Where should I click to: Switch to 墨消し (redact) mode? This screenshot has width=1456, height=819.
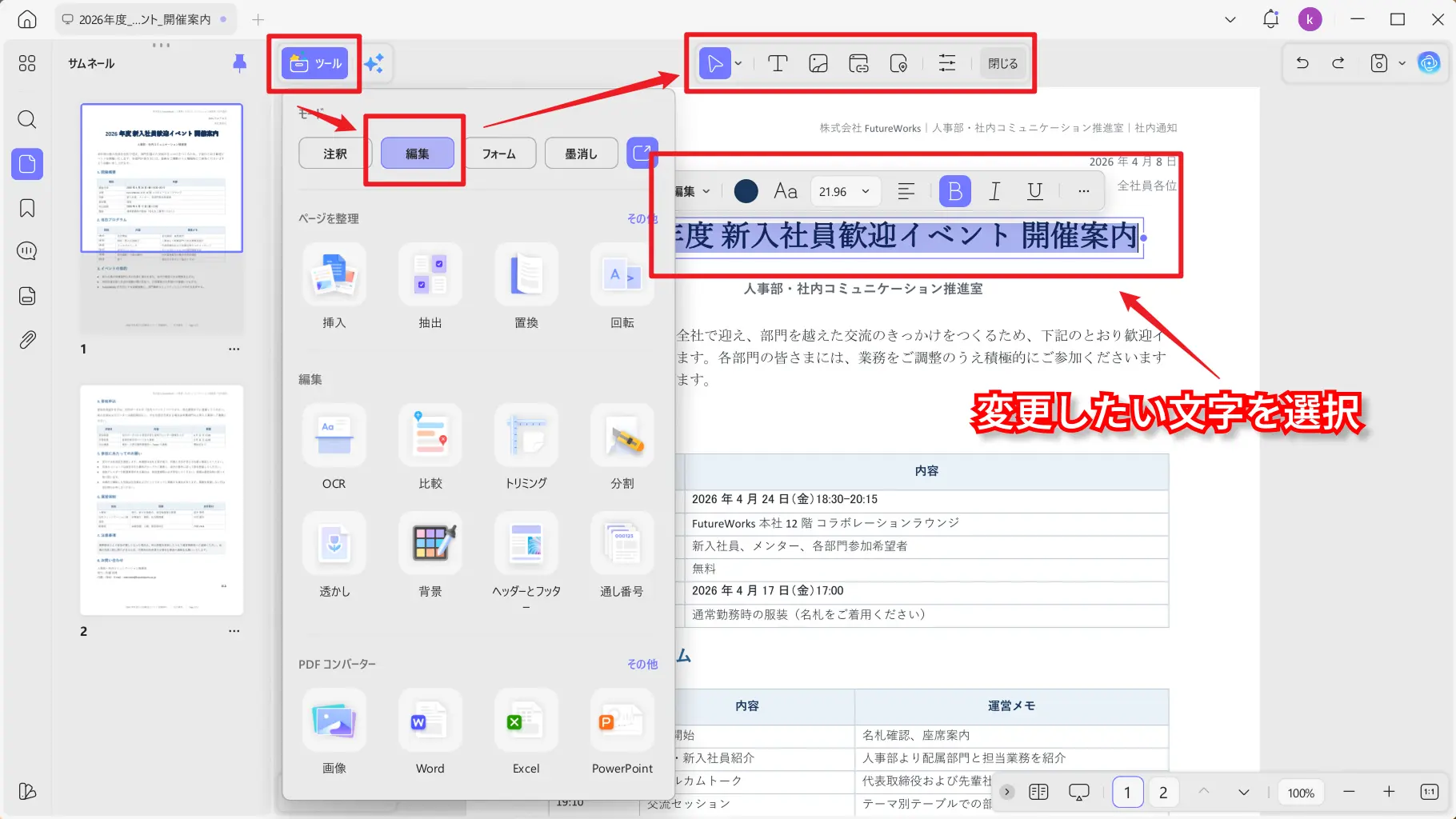click(x=582, y=154)
